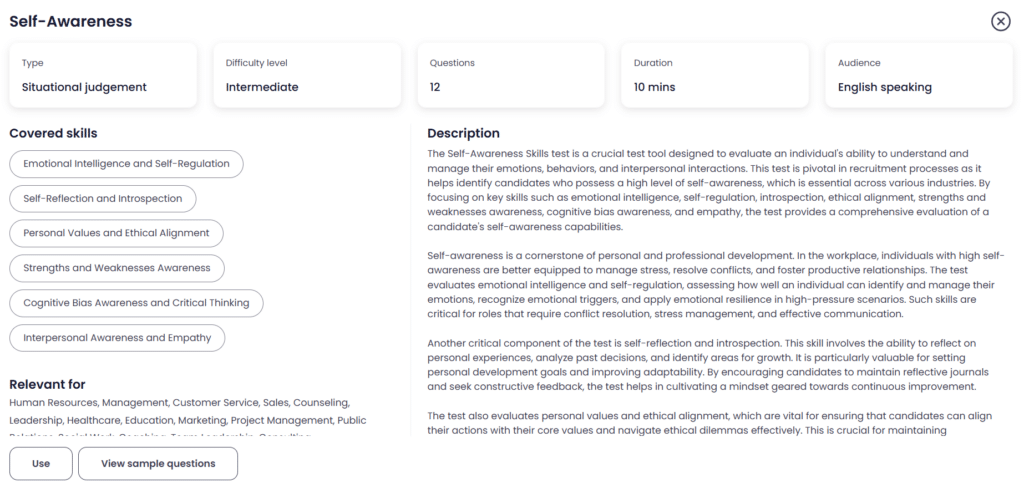Click the Relevant for heading
1024x483 pixels.
click(47, 384)
